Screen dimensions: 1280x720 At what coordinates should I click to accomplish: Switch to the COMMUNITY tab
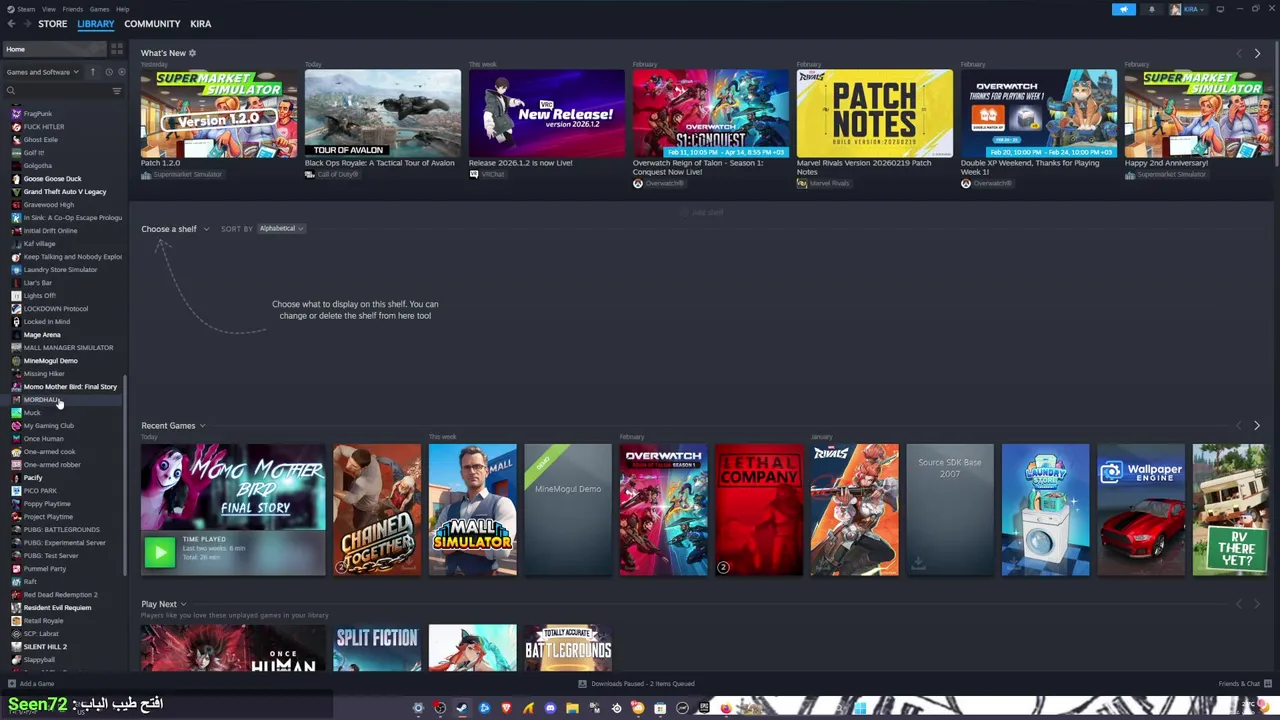(152, 23)
